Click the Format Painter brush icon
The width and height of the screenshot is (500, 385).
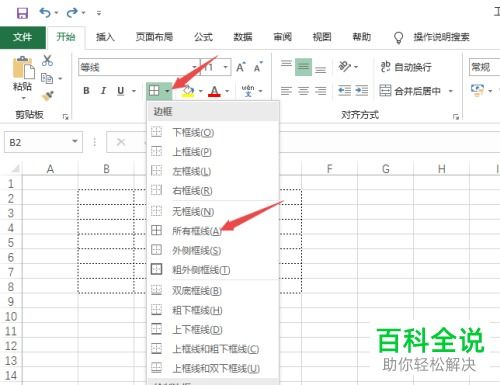point(48,96)
